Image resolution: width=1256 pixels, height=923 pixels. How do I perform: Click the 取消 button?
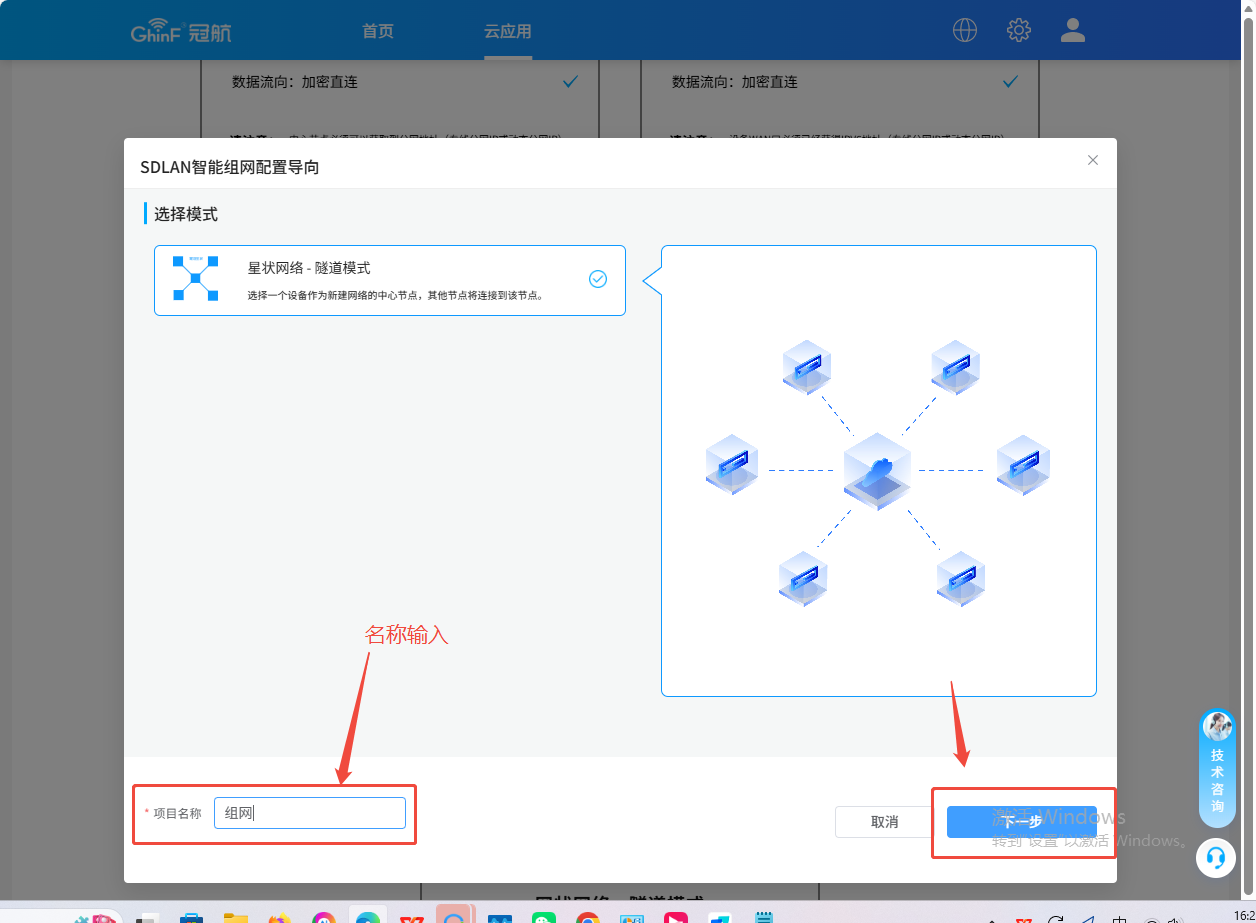pyautogui.click(x=884, y=822)
